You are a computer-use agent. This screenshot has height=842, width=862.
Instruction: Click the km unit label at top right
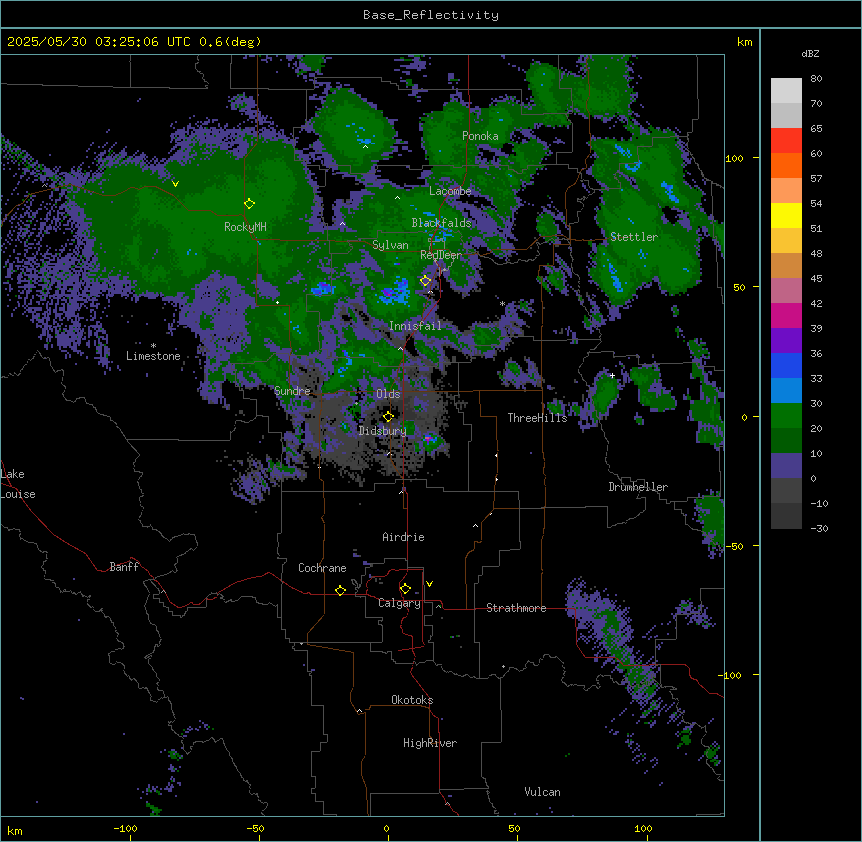click(x=744, y=42)
